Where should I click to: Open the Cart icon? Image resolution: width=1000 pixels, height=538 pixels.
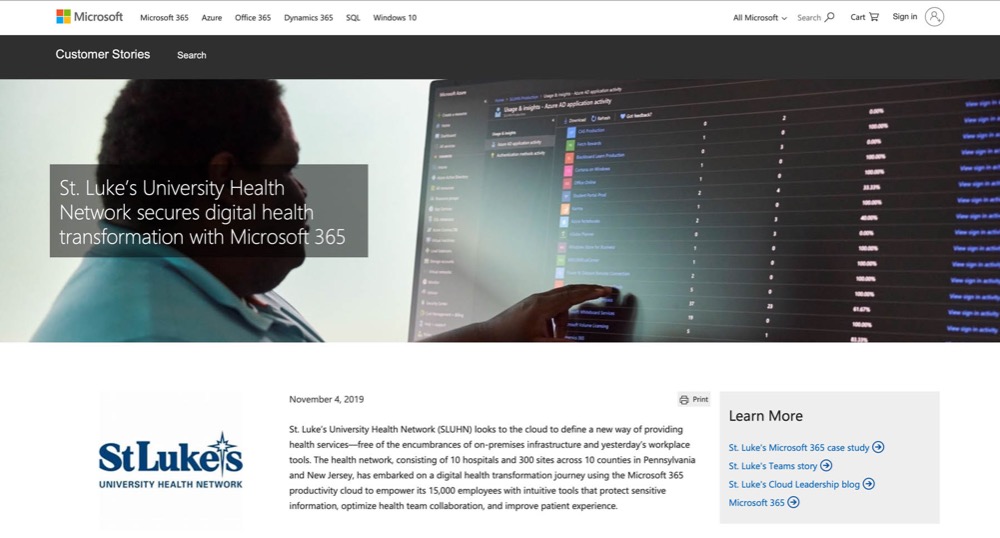874,17
